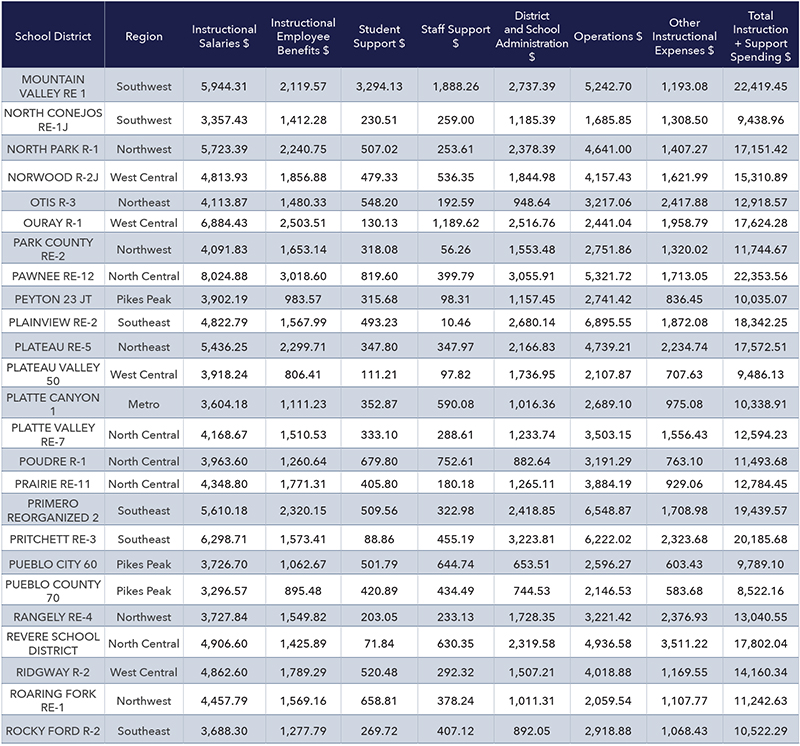Click the NORTH PARK R-1 row name

coord(53,149)
